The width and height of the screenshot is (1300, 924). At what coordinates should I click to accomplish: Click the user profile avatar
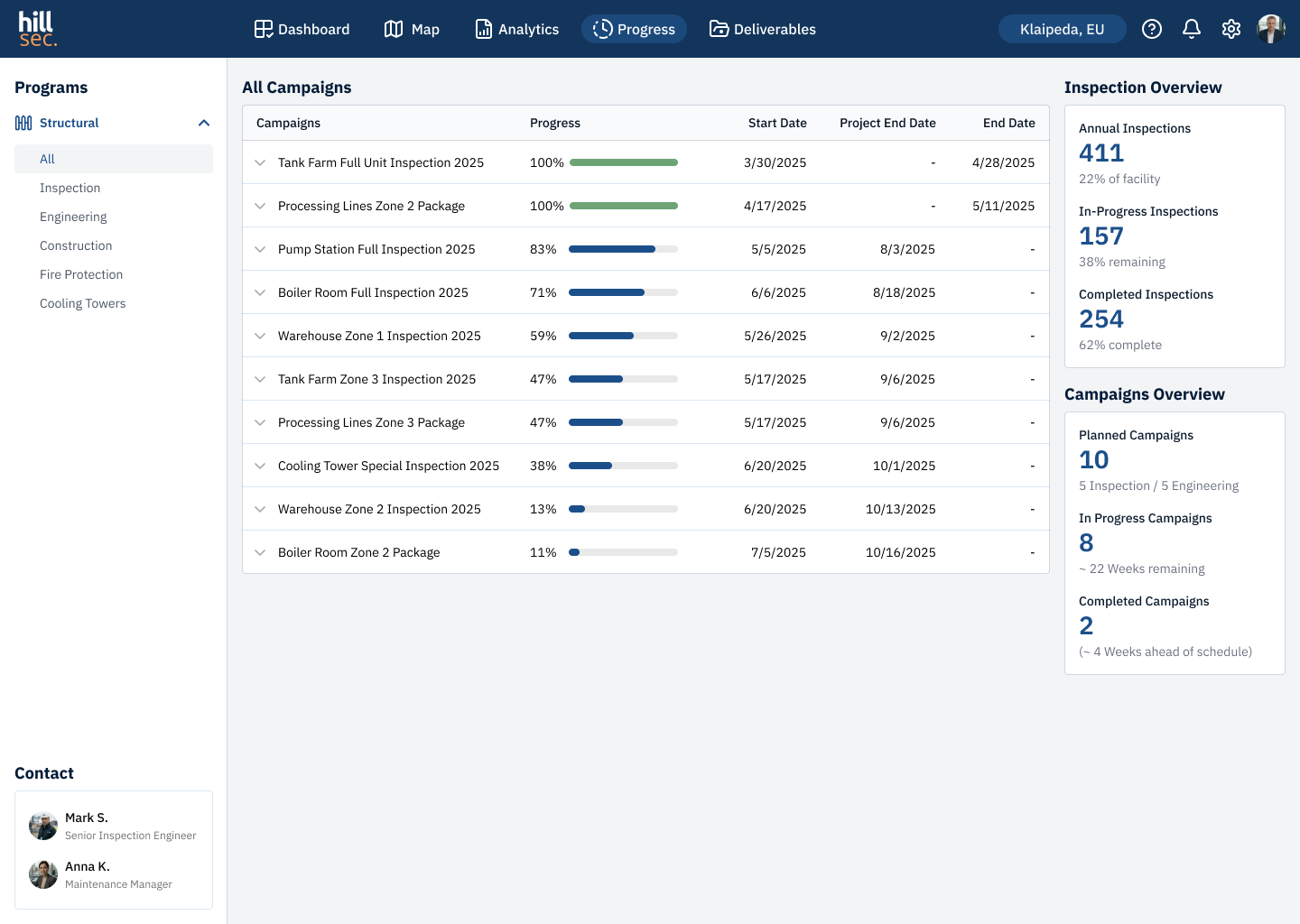coord(1271,29)
